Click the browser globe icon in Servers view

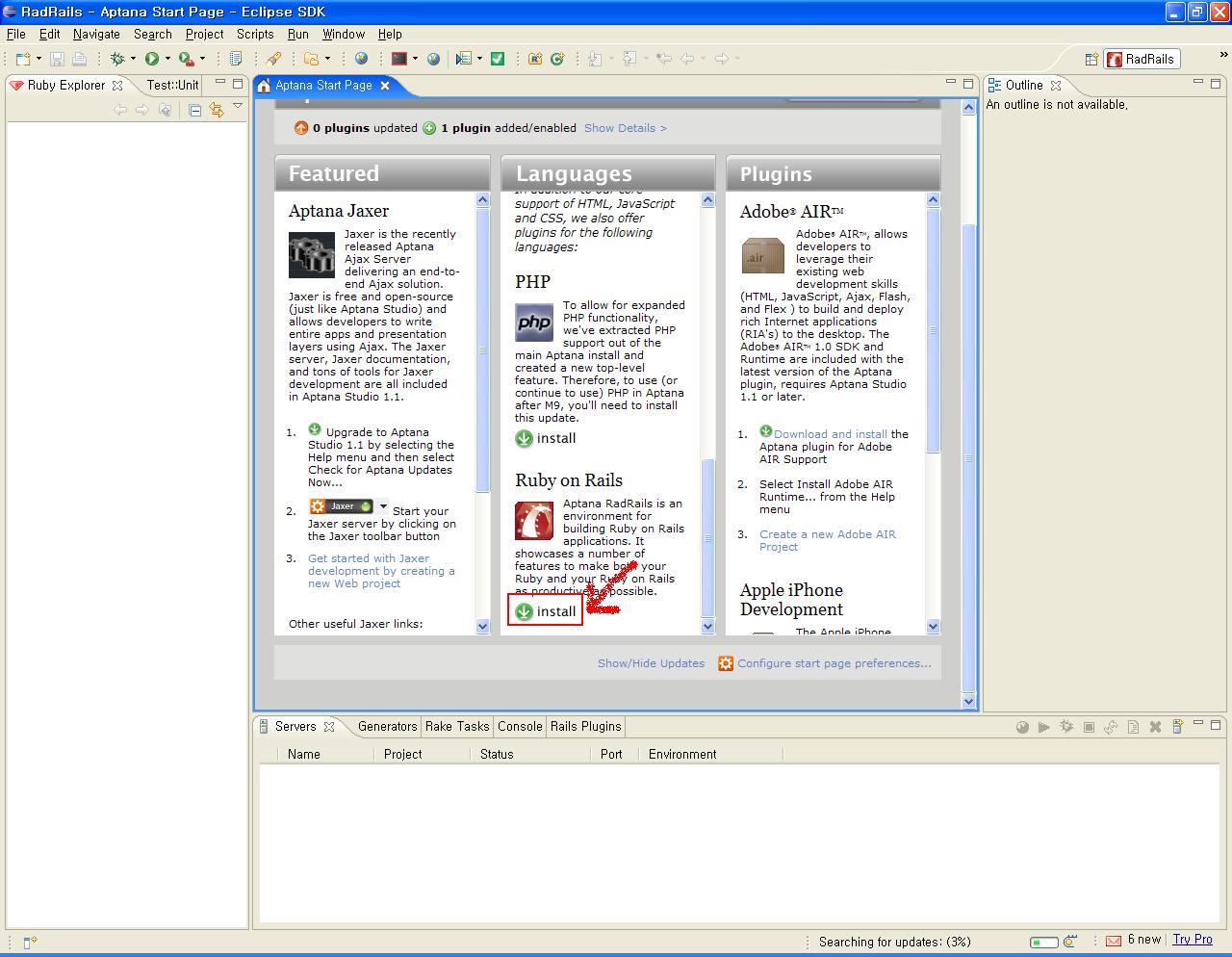coord(1022,727)
